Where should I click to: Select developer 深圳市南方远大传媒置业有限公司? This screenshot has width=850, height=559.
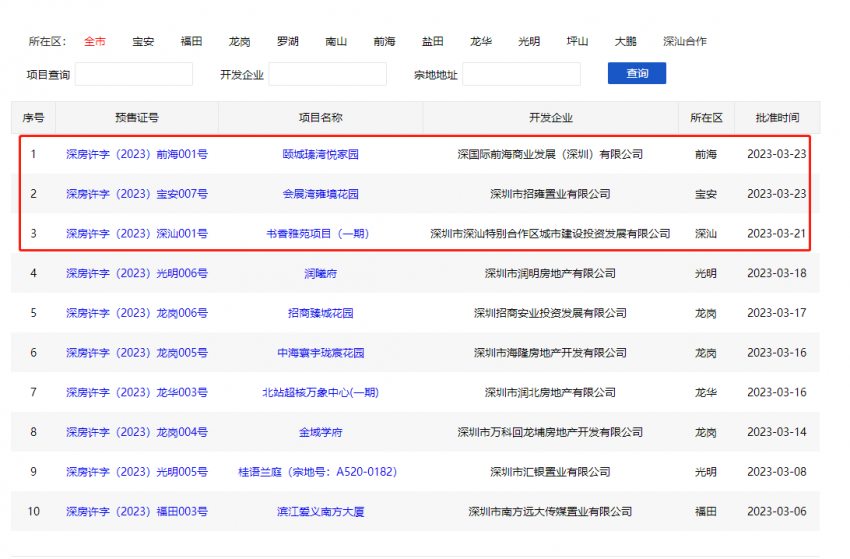click(x=550, y=511)
